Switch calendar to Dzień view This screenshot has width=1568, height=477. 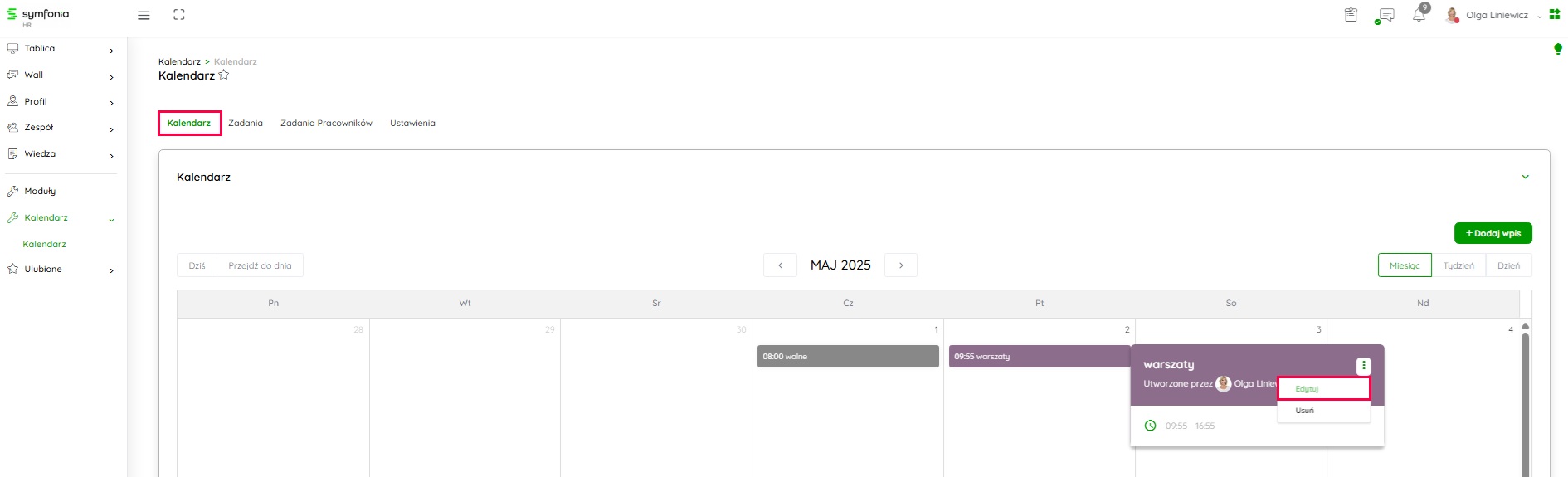pos(1508,265)
